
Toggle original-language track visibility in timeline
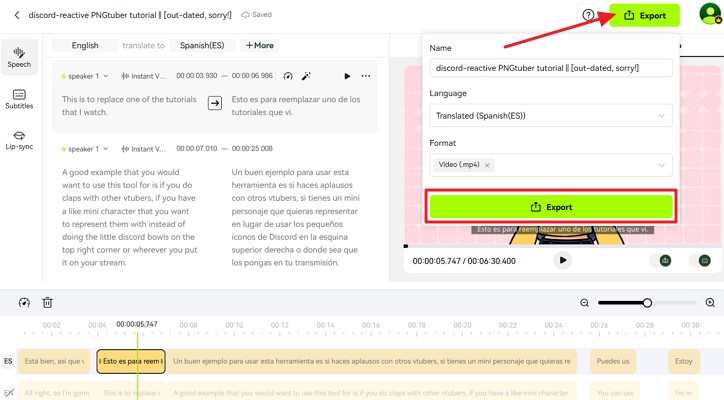coord(8,393)
